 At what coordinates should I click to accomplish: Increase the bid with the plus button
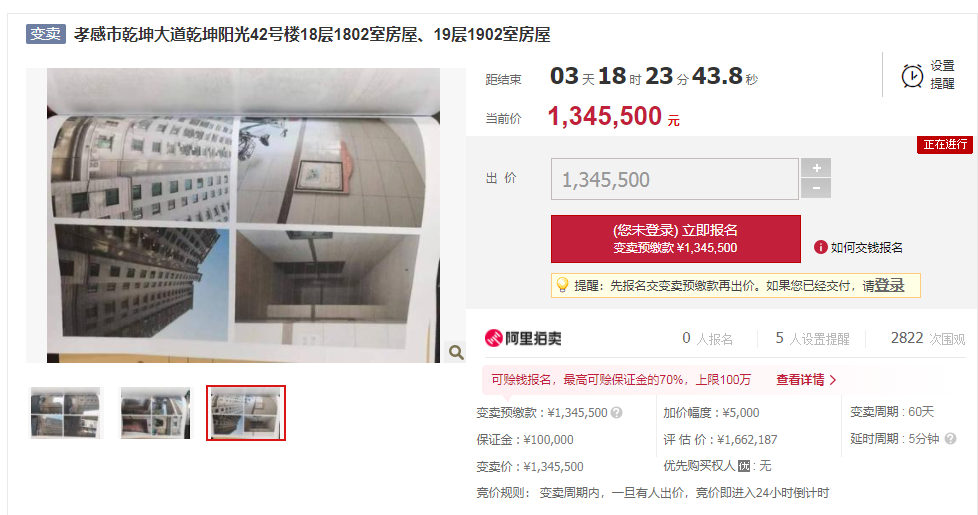(816, 168)
